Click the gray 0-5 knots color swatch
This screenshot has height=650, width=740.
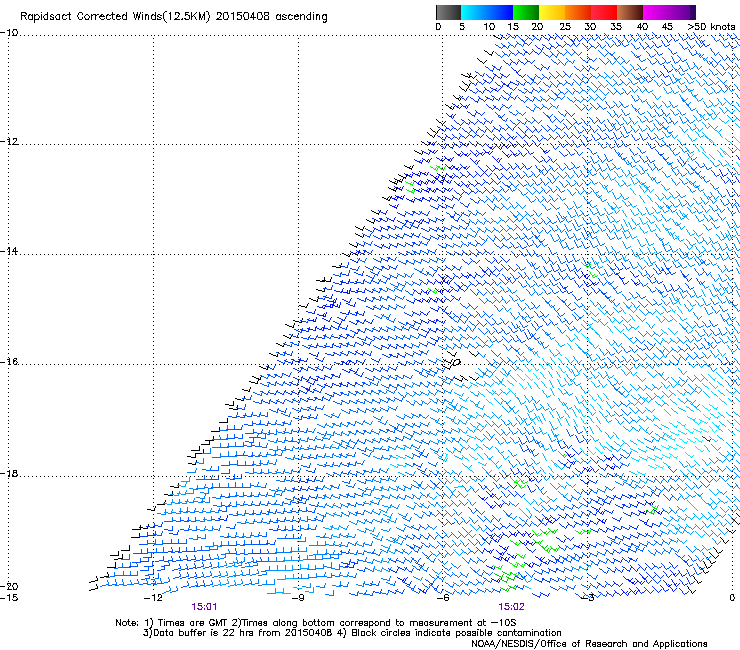[448, 12]
